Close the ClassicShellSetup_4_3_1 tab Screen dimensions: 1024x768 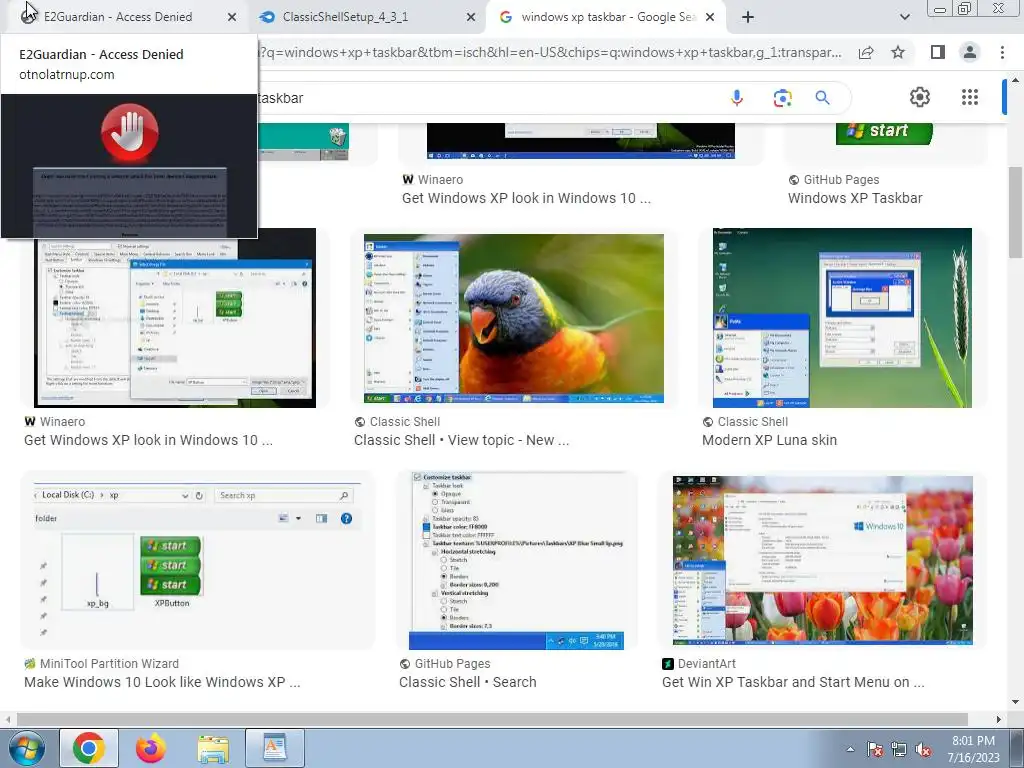click(471, 18)
